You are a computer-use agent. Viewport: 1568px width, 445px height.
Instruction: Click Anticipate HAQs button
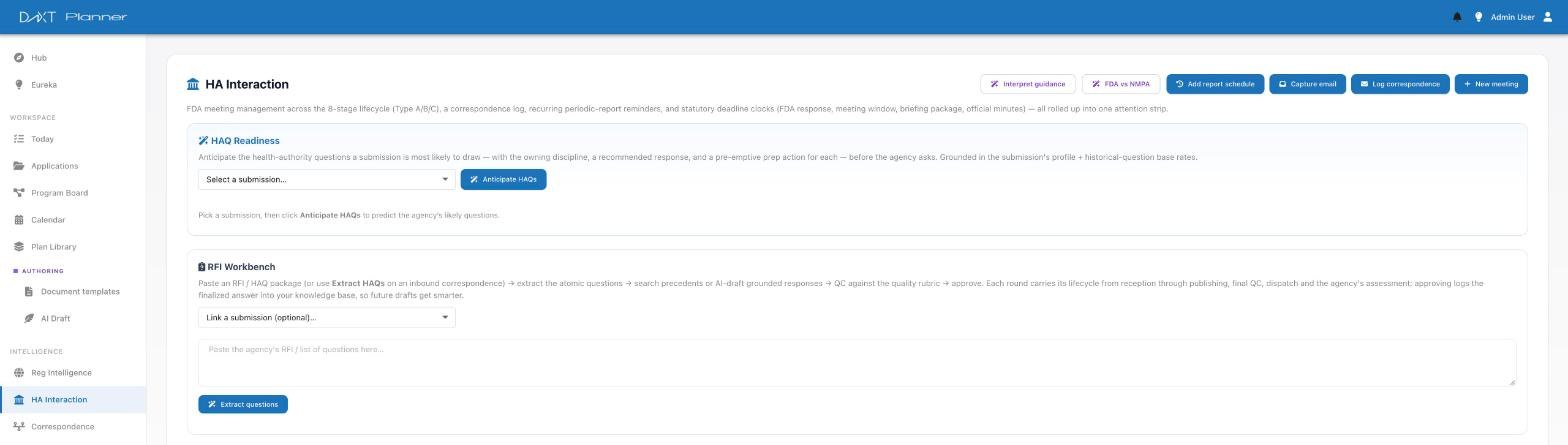coord(503,179)
